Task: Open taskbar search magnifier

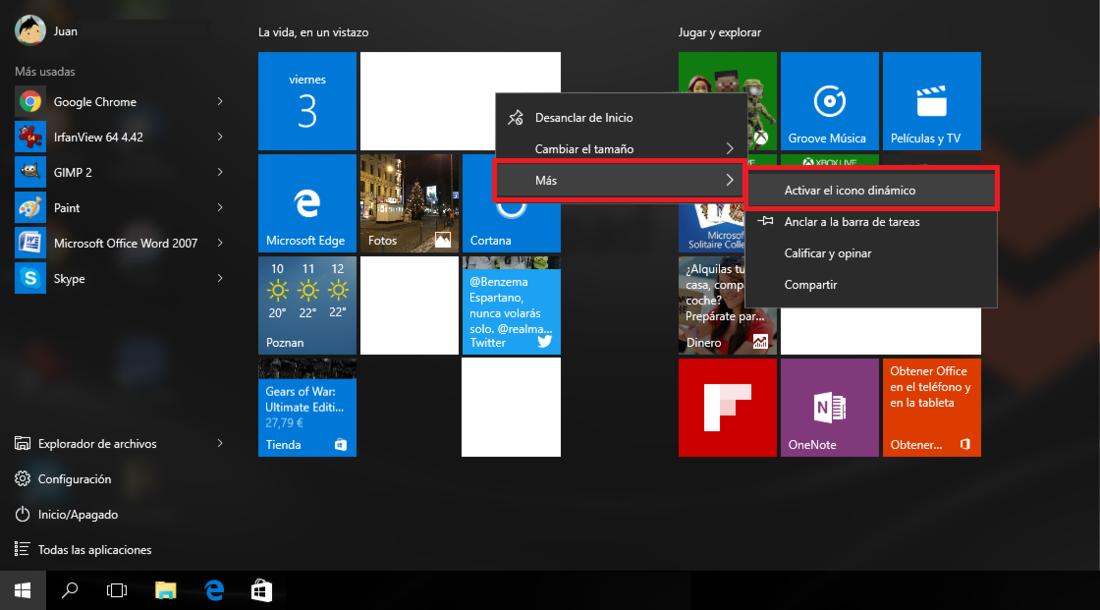Action: pos(69,590)
